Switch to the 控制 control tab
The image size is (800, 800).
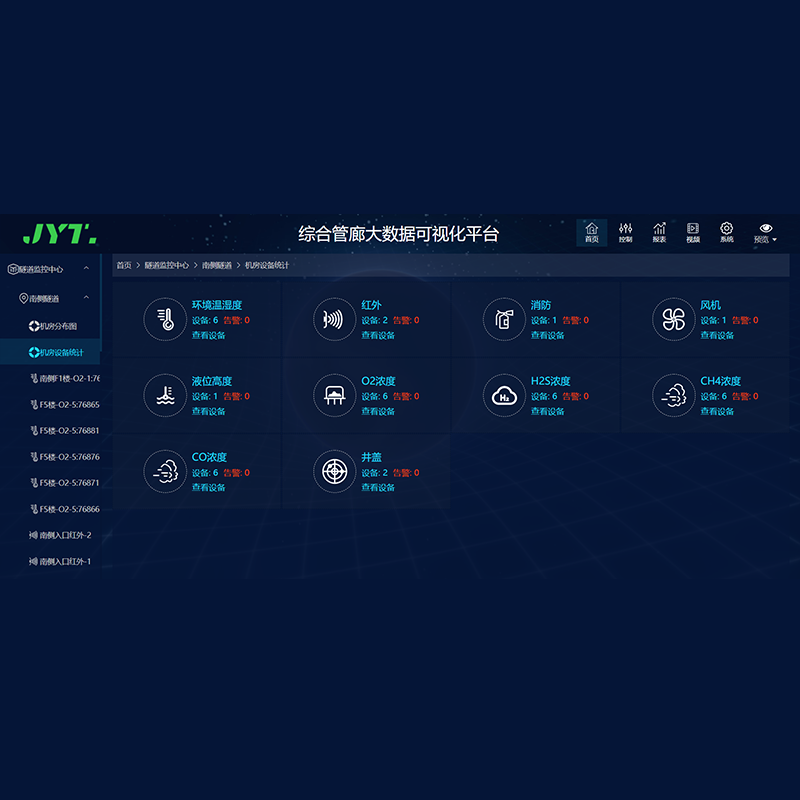click(625, 232)
